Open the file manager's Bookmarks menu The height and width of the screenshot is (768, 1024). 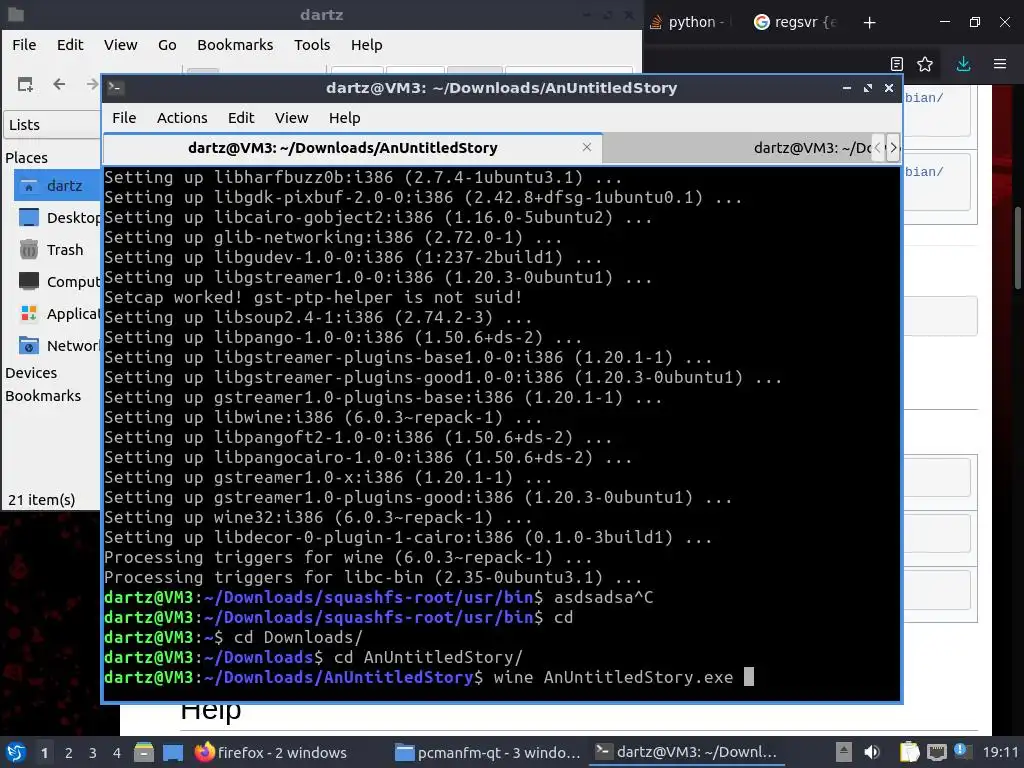point(235,44)
